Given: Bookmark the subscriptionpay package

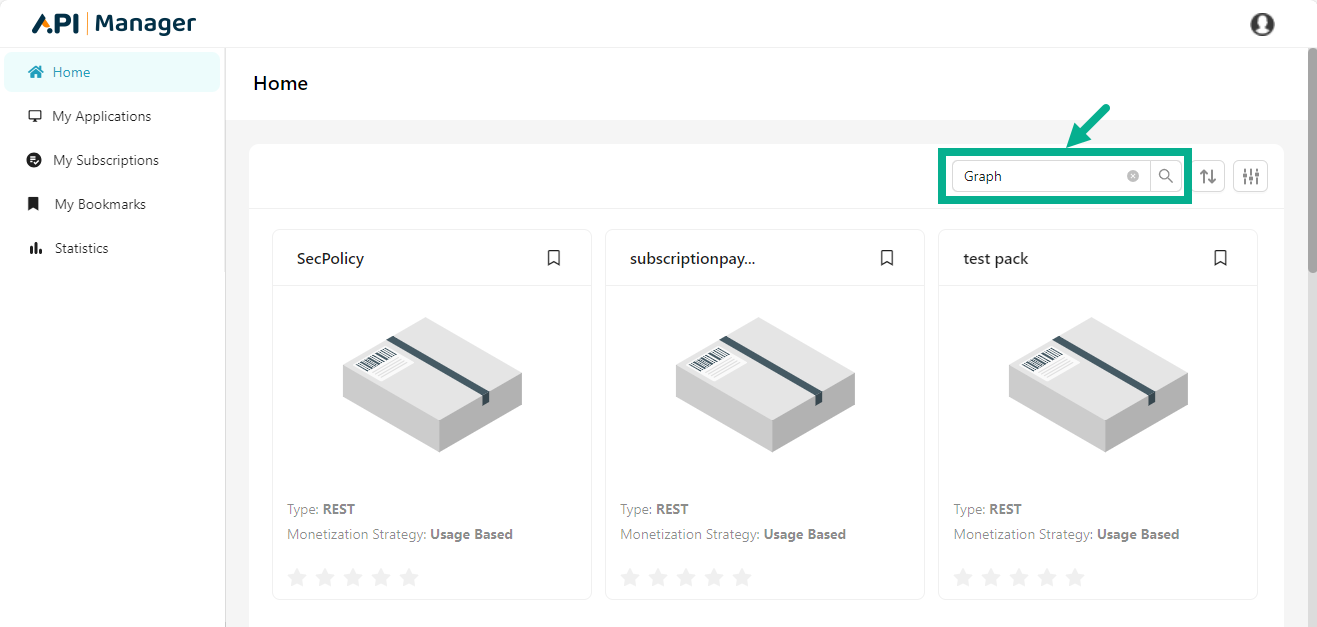Looking at the screenshot, I should tap(887, 258).
